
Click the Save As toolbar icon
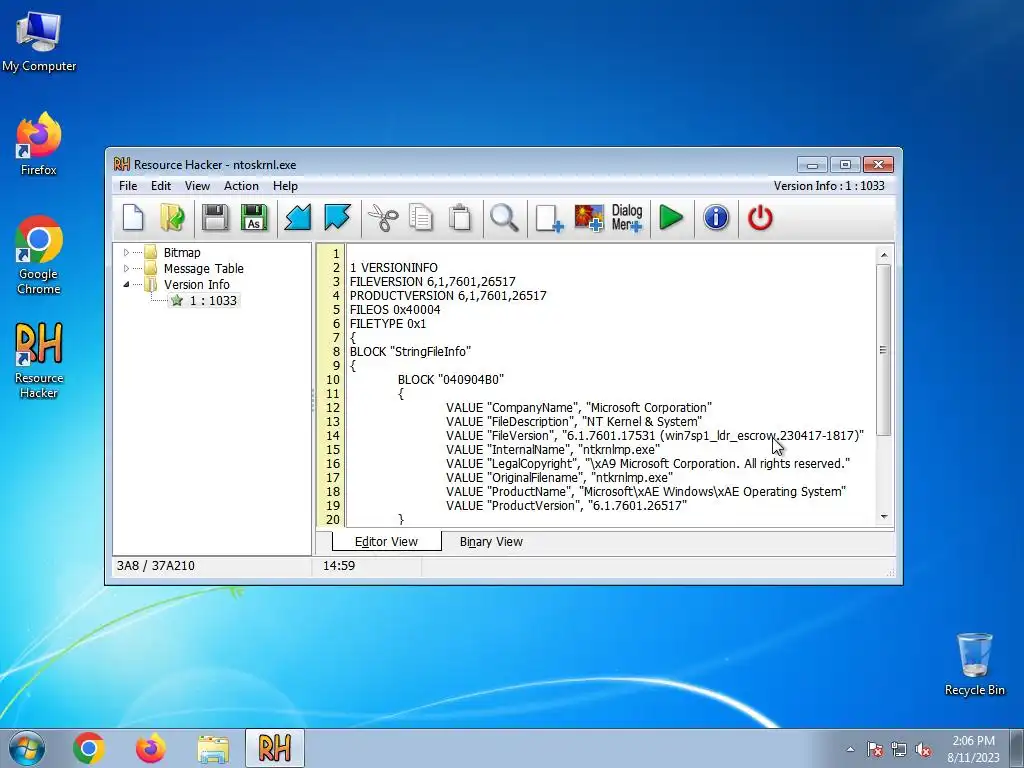[254, 217]
